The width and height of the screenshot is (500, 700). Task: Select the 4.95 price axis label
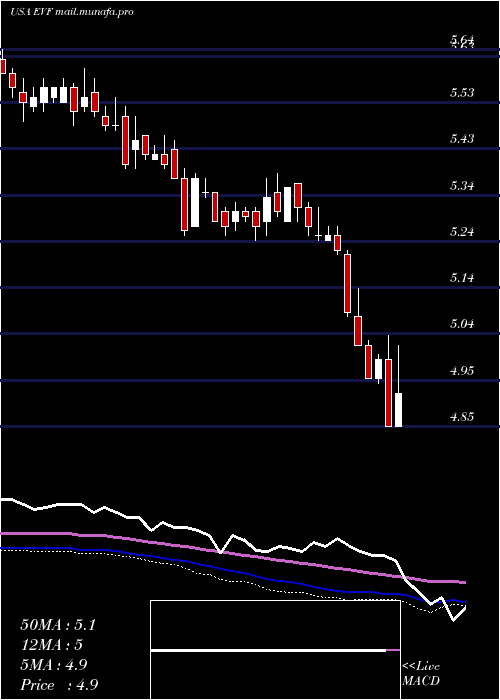[x=462, y=371]
